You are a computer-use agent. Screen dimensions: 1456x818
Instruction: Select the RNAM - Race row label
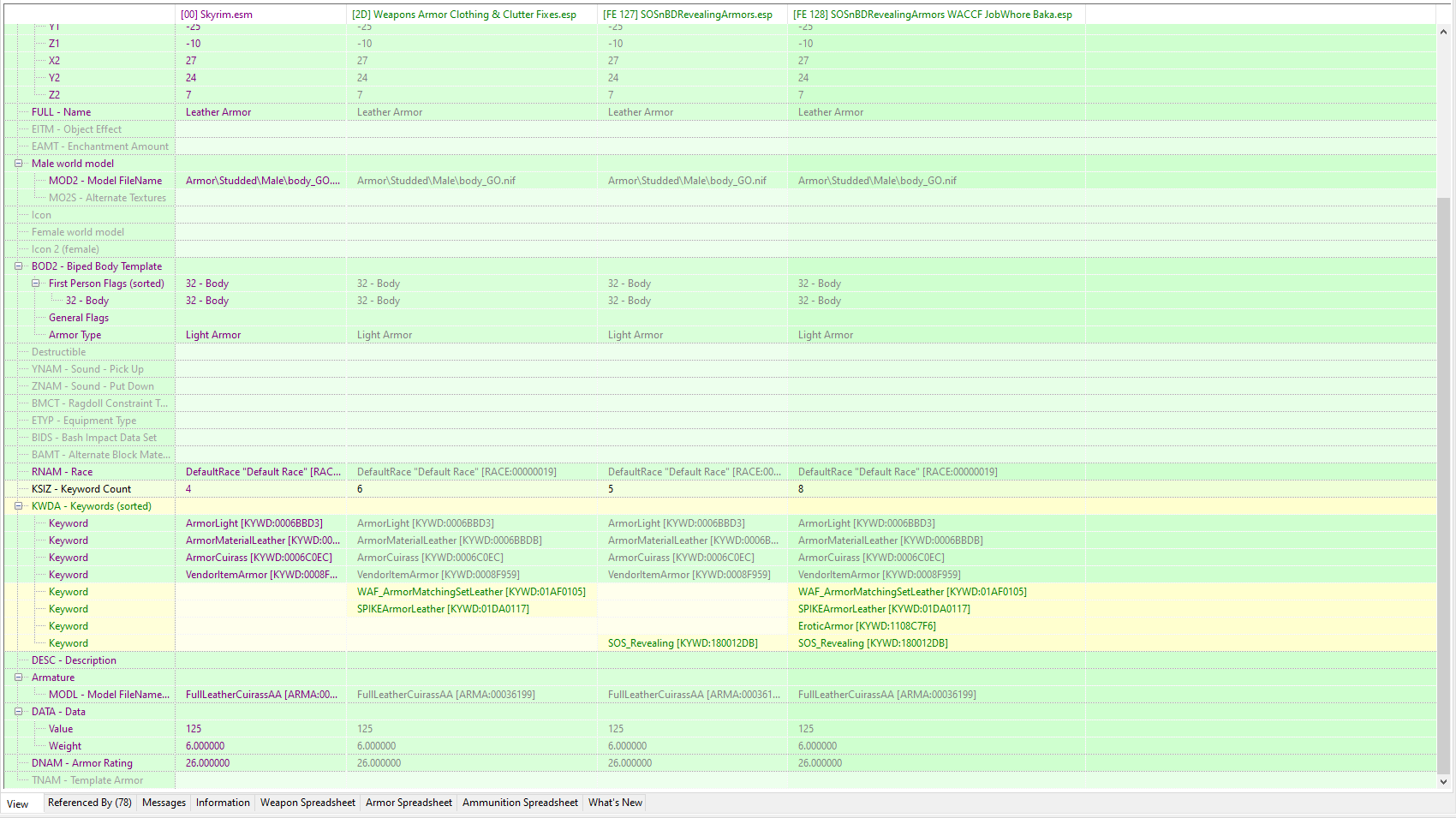click(62, 472)
